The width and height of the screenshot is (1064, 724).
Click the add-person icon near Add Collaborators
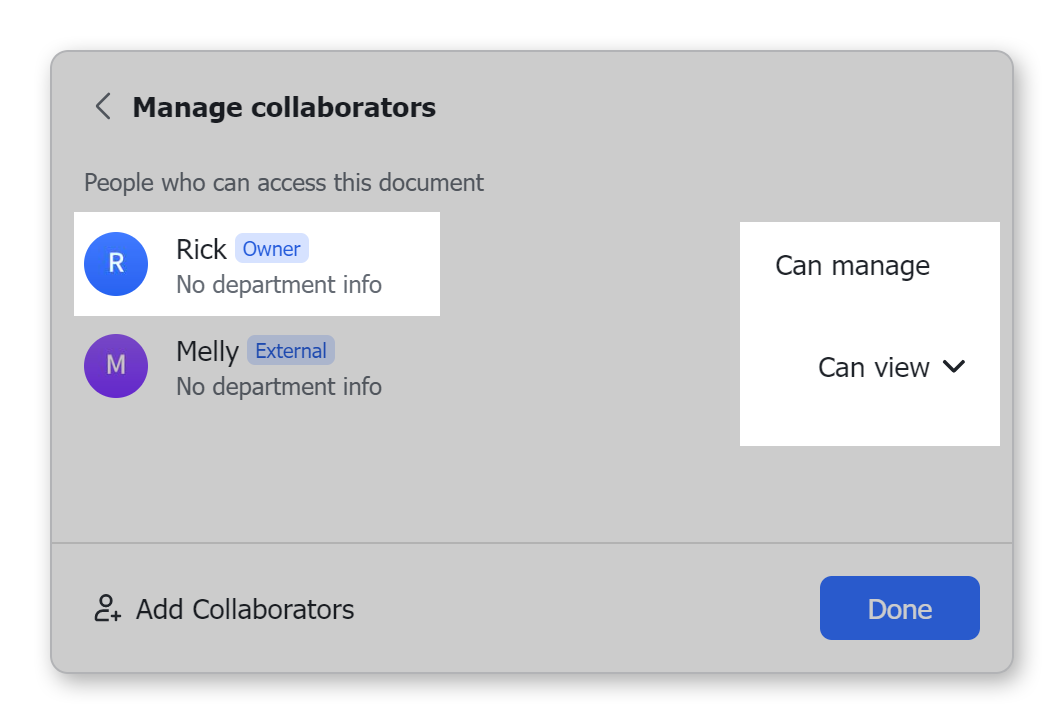[x=107, y=609]
